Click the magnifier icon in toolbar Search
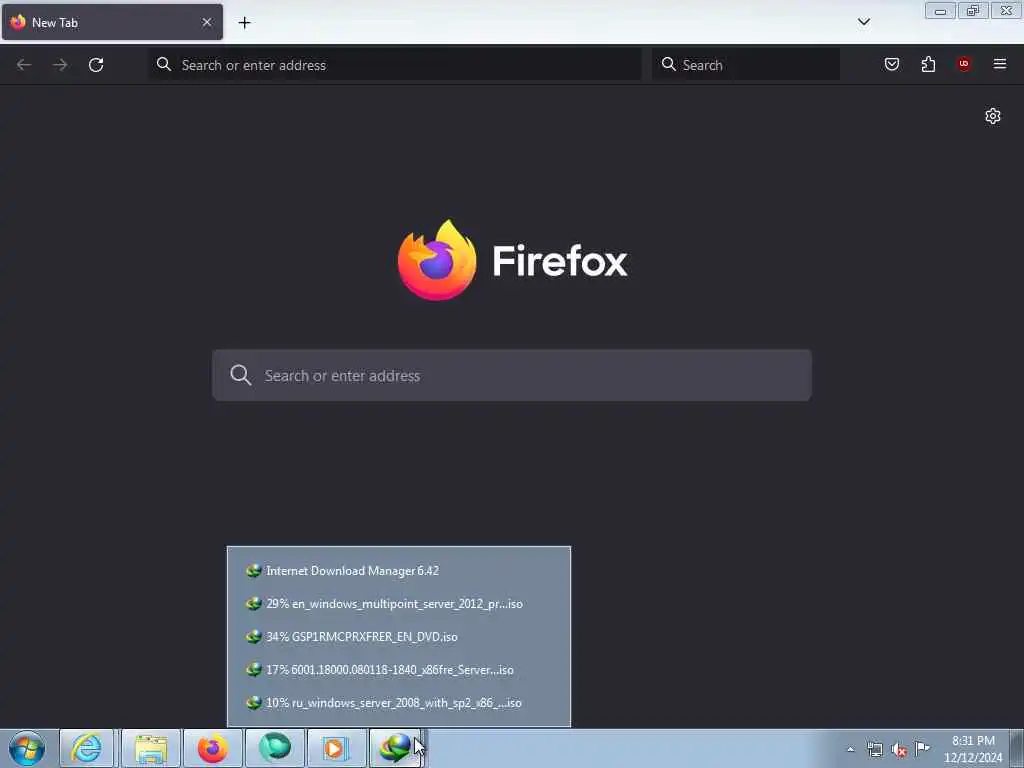 tap(669, 64)
